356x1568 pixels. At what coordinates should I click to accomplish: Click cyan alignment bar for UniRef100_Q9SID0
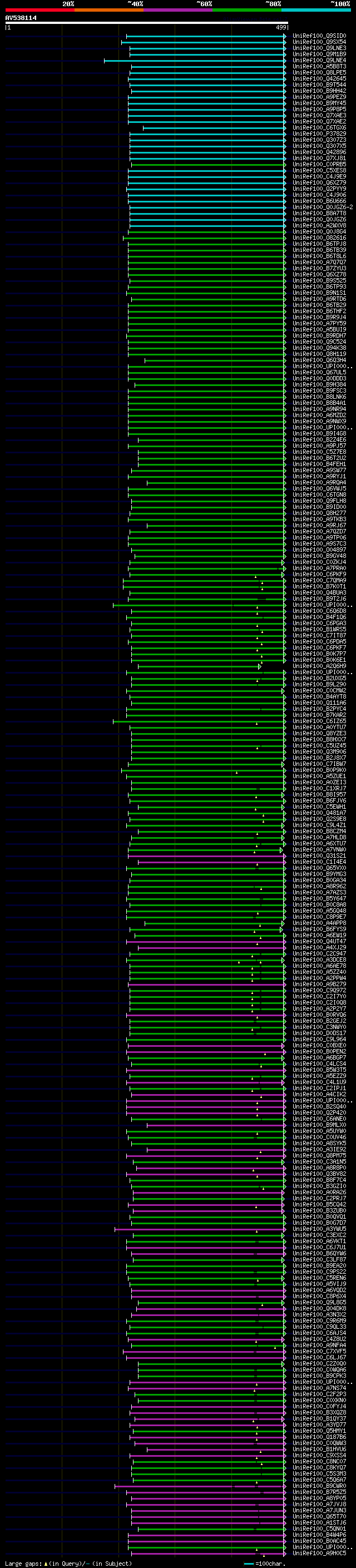click(206, 36)
